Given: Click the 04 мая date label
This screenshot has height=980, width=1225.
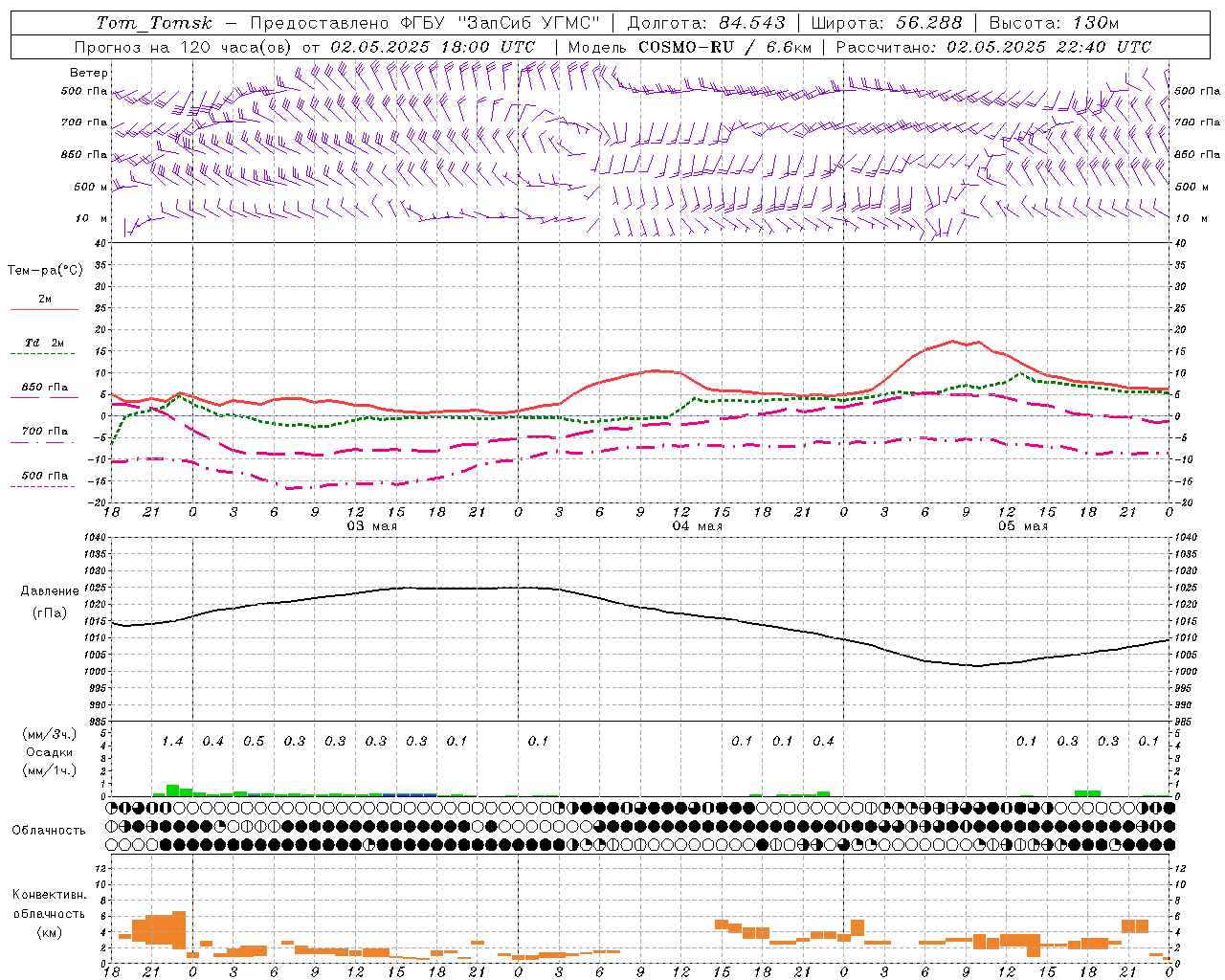Looking at the screenshot, I should [697, 526].
